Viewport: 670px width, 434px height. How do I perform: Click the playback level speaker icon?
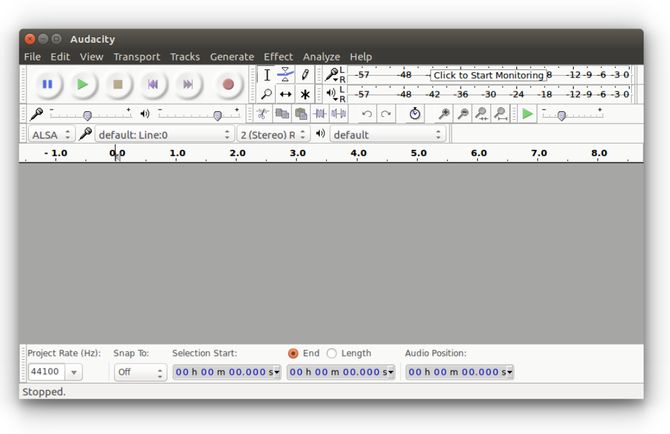(x=145, y=114)
